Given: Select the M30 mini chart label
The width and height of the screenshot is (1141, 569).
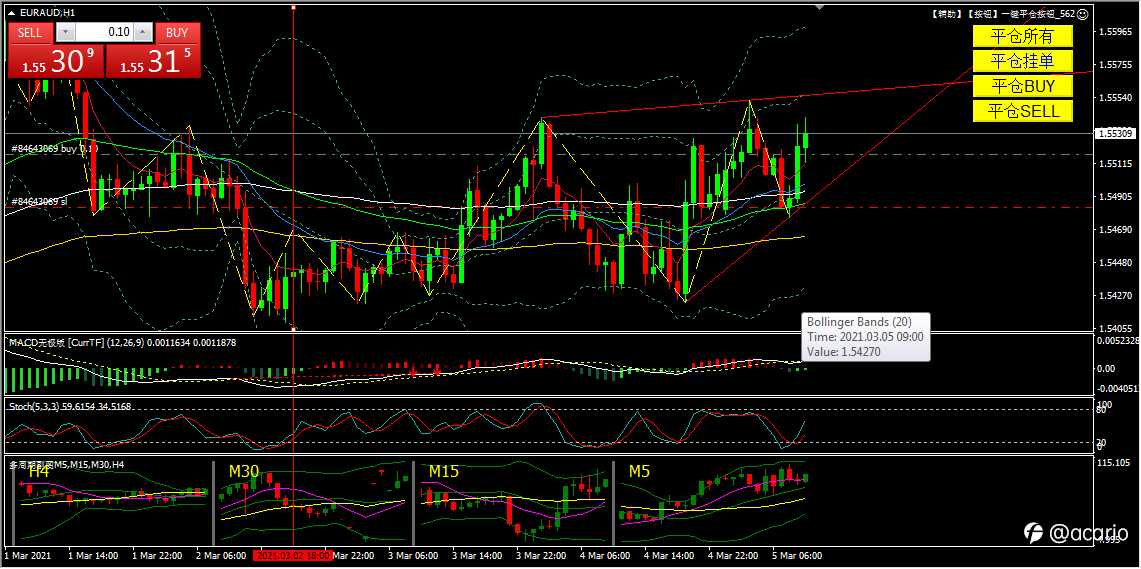Looking at the screenshot, I should tap(244, 471).
